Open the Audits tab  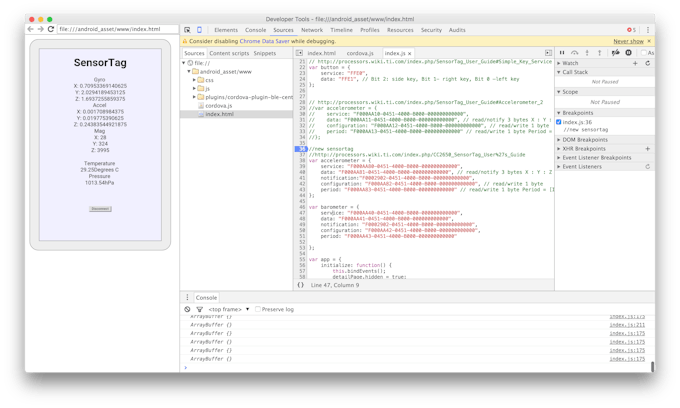457,30
